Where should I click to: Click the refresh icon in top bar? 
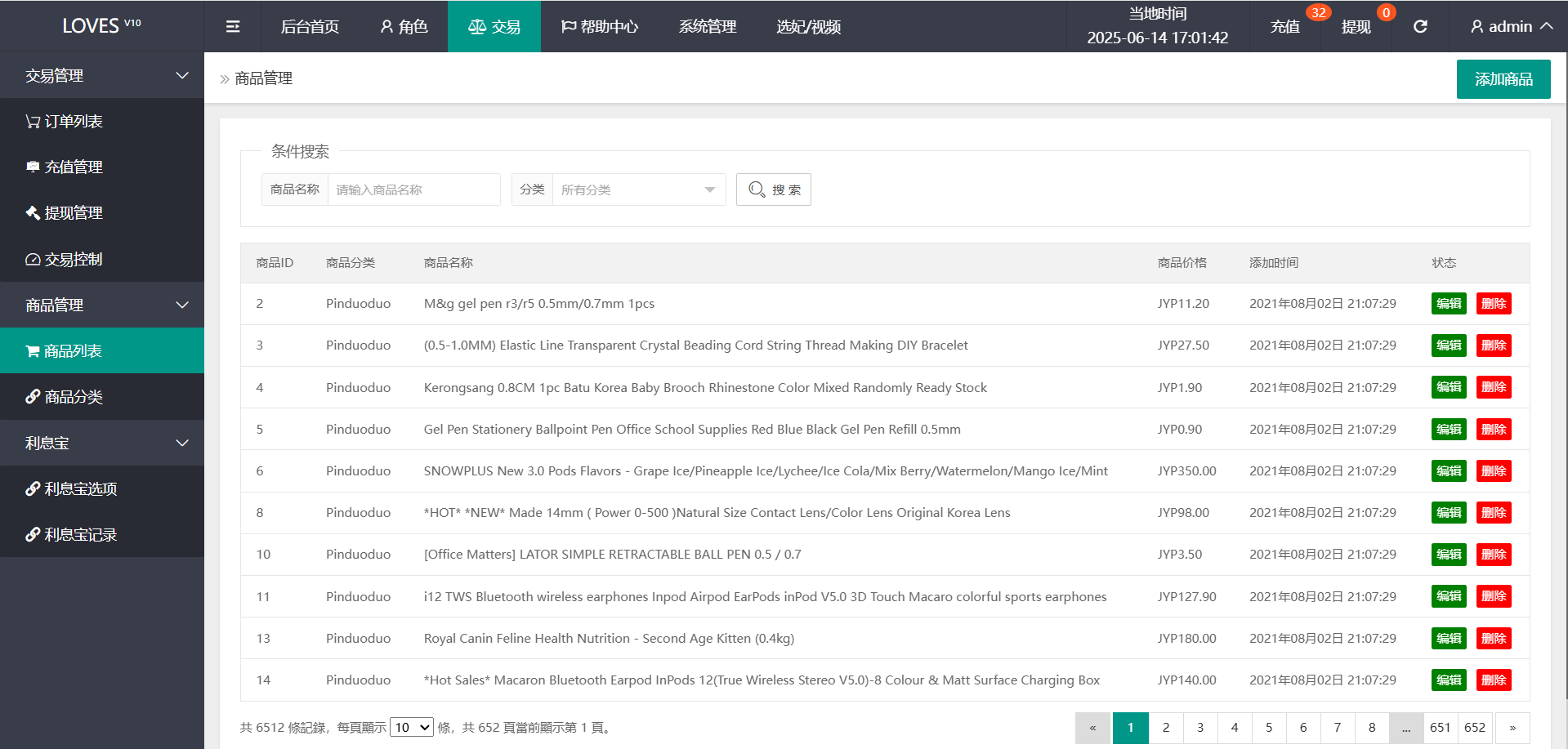coord(1420,27)
